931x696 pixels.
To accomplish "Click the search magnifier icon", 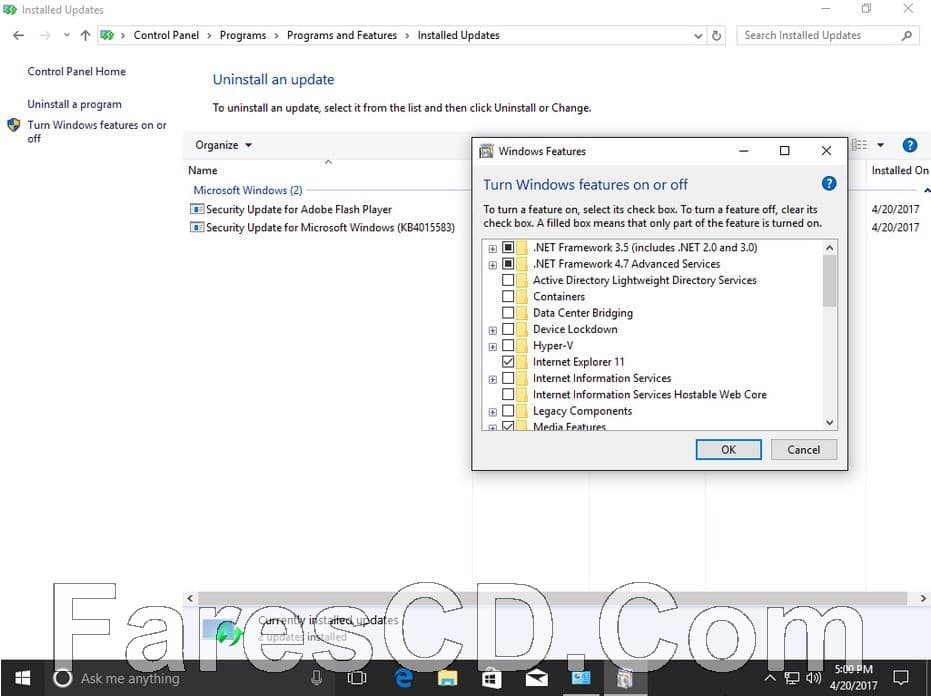I will (907, 36).
